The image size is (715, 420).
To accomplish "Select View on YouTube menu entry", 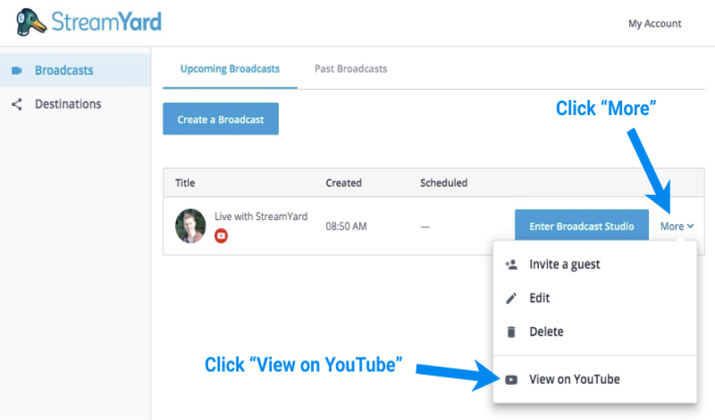I will pyautogui.click(x=595, y=379).
